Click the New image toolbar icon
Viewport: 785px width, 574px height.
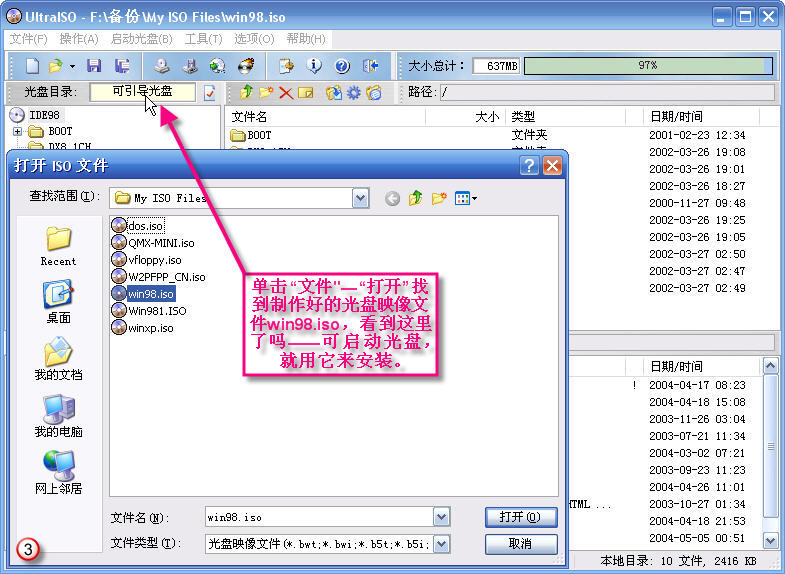[x=33, y=66]
